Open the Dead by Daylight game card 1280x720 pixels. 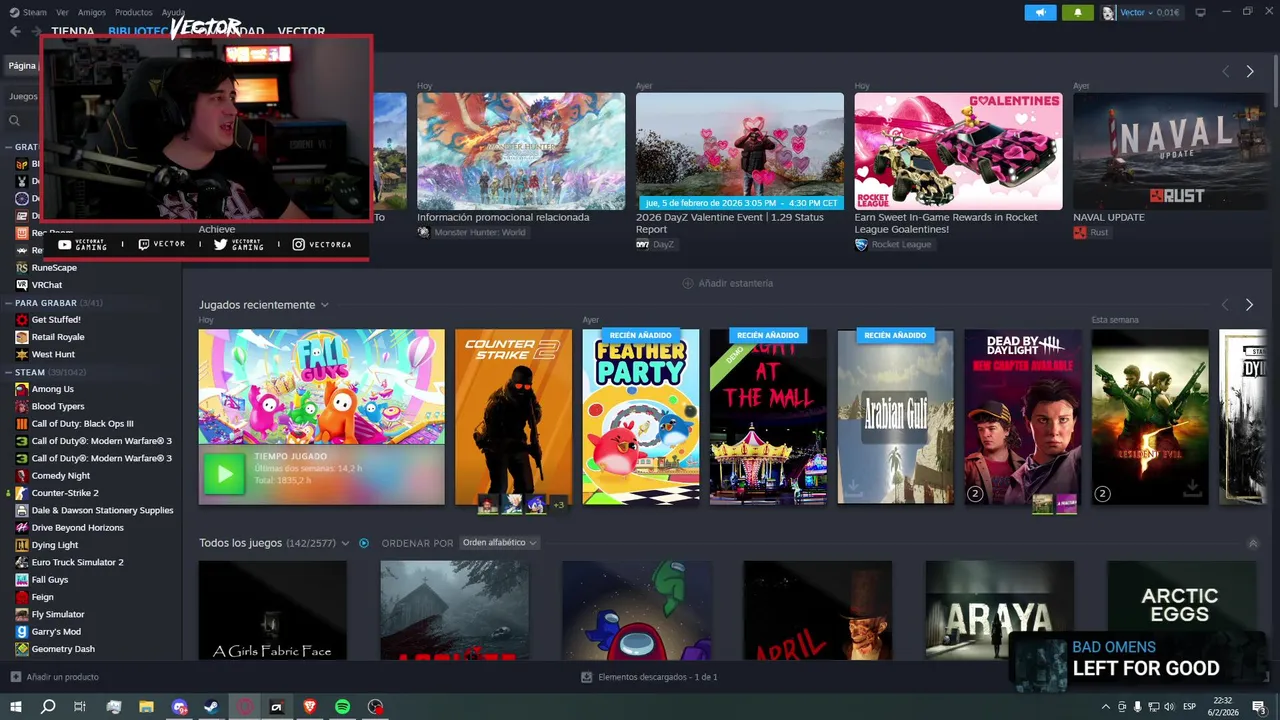tap(1022, 417)
